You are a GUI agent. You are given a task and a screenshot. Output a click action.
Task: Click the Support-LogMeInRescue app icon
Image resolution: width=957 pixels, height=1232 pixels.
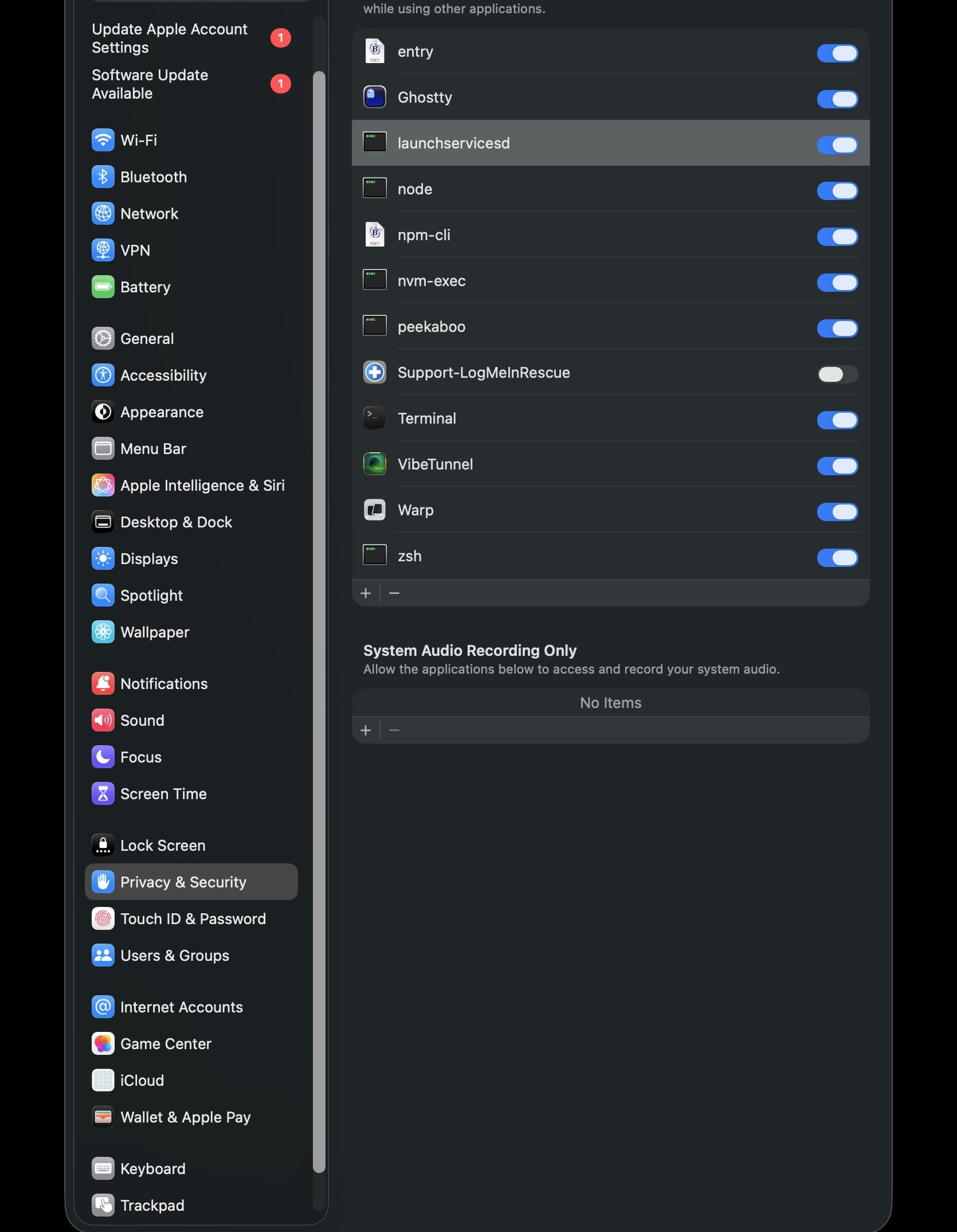[x=375, y=373]
